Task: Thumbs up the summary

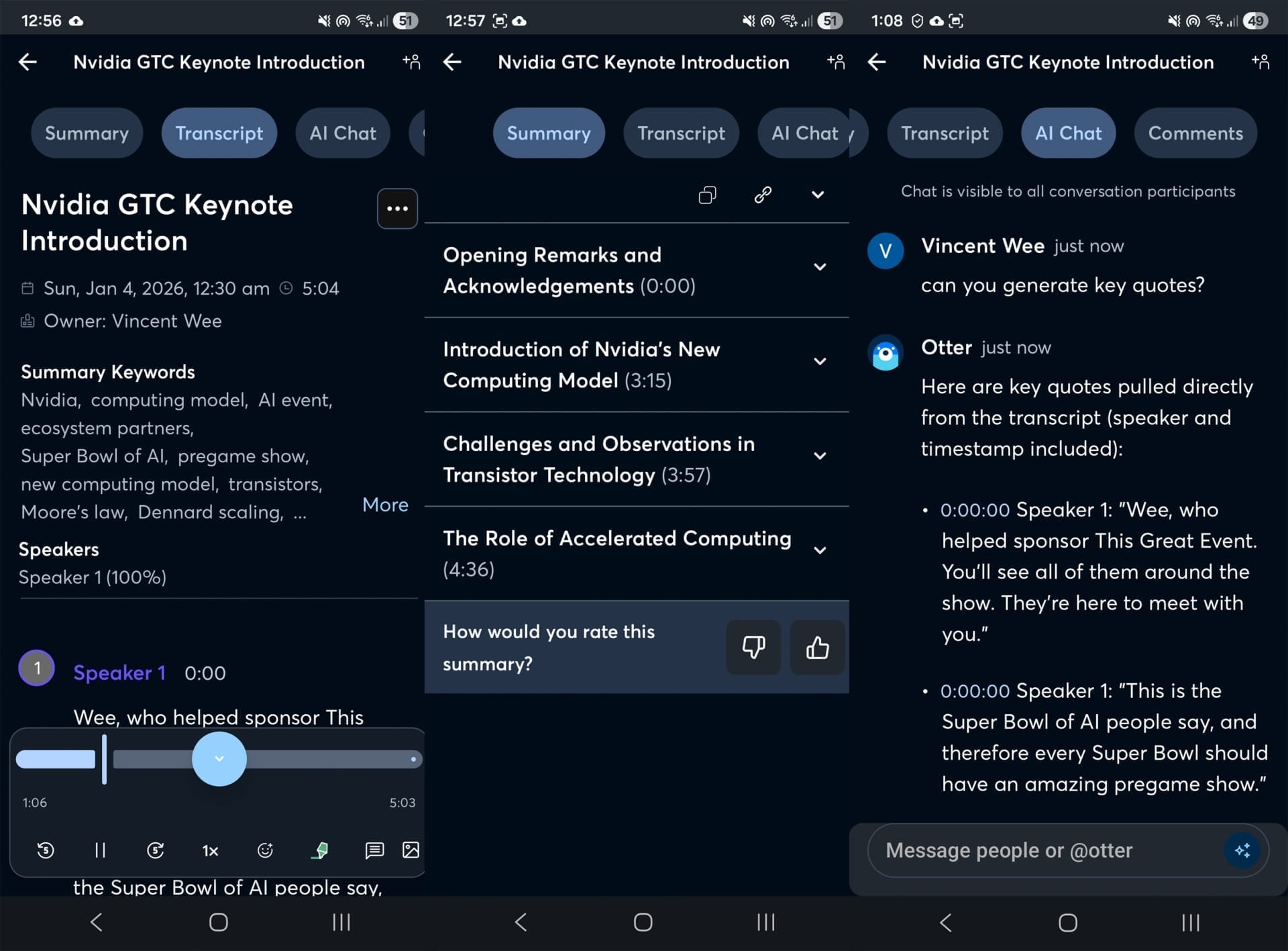Action: (817, 648)
